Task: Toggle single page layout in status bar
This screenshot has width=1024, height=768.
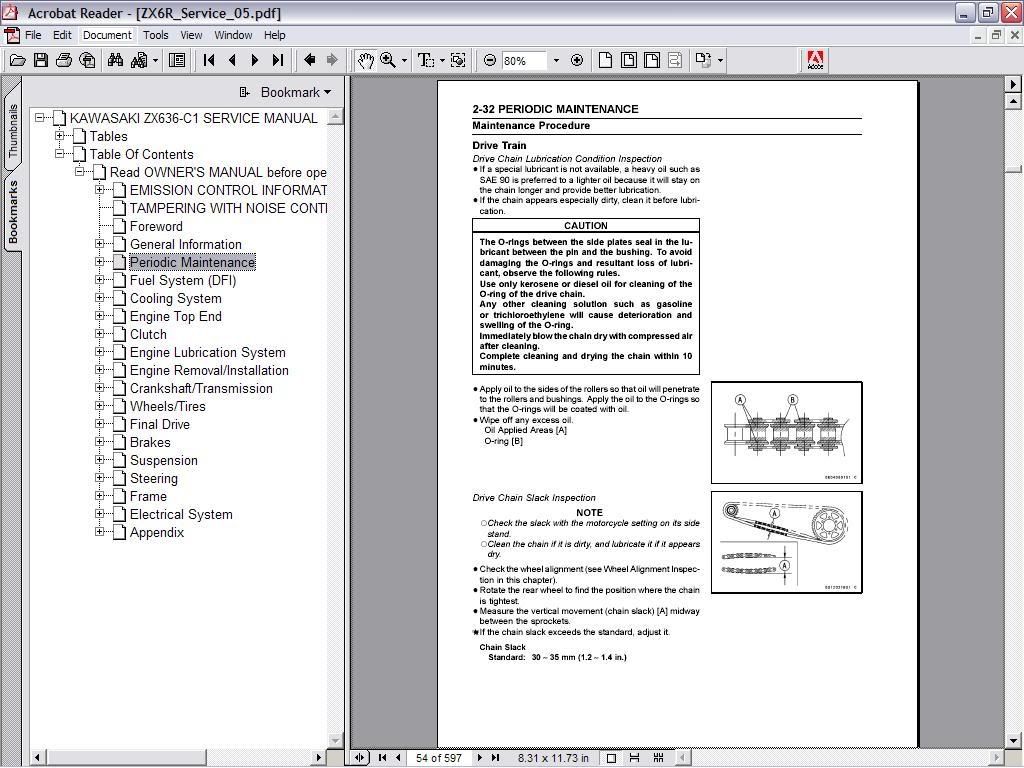Action: tap(612, 758)
